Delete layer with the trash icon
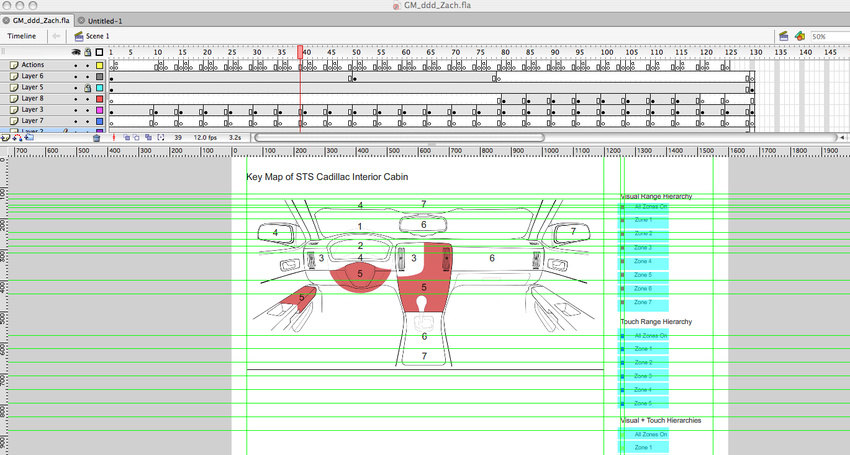Viewport: 850px width, 455px height. point(96,138)
